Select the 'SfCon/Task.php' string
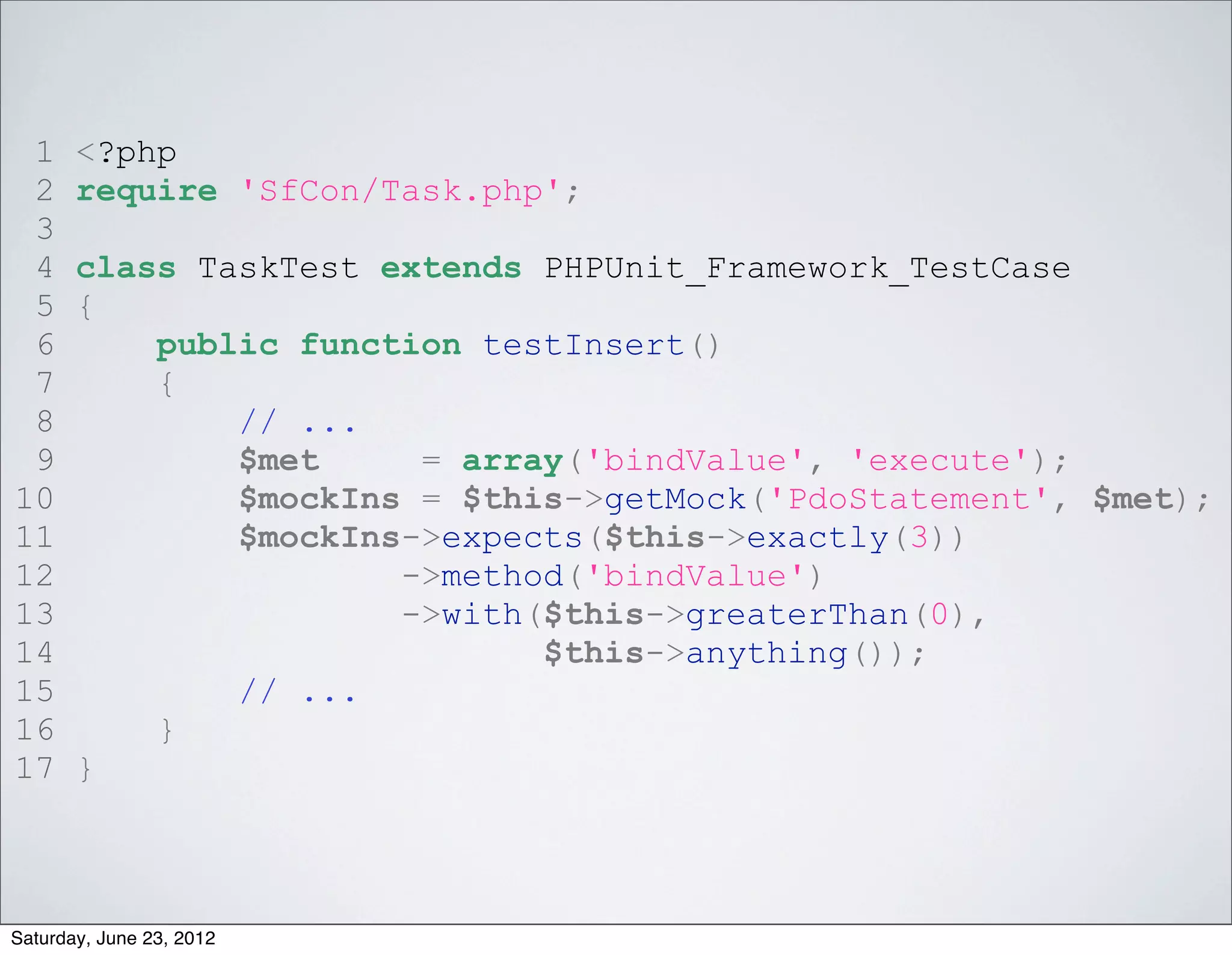 click(x=401, y=191)
